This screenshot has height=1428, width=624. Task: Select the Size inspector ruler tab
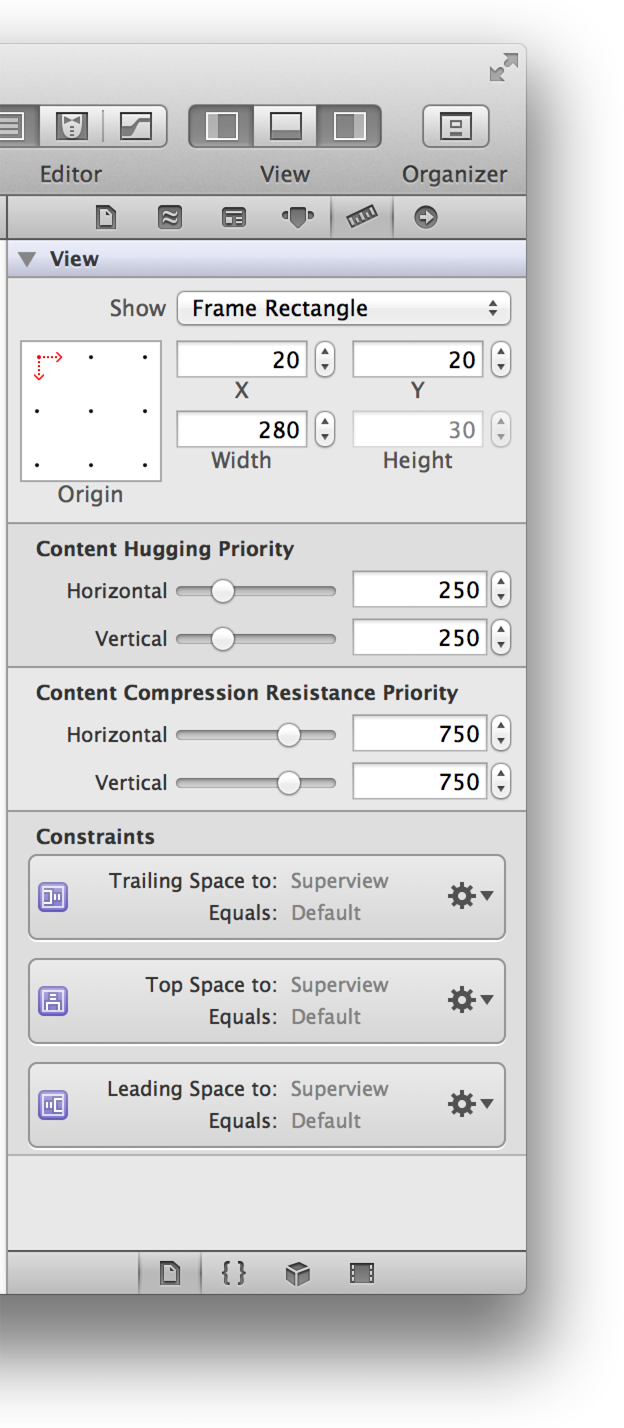coord(360,217)
